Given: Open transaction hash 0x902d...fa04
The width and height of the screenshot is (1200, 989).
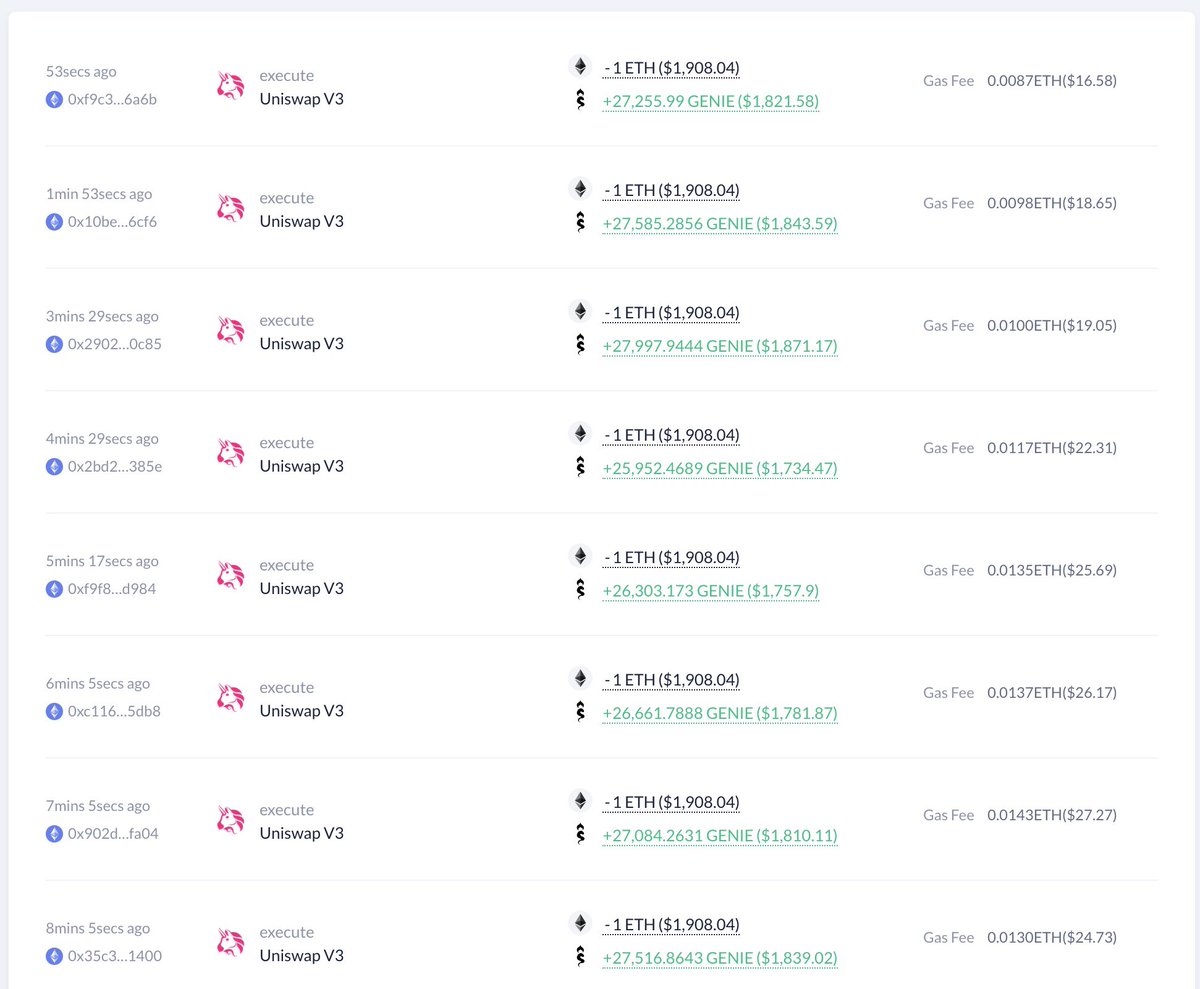Looking at the screenshot, I should point(113,834).
